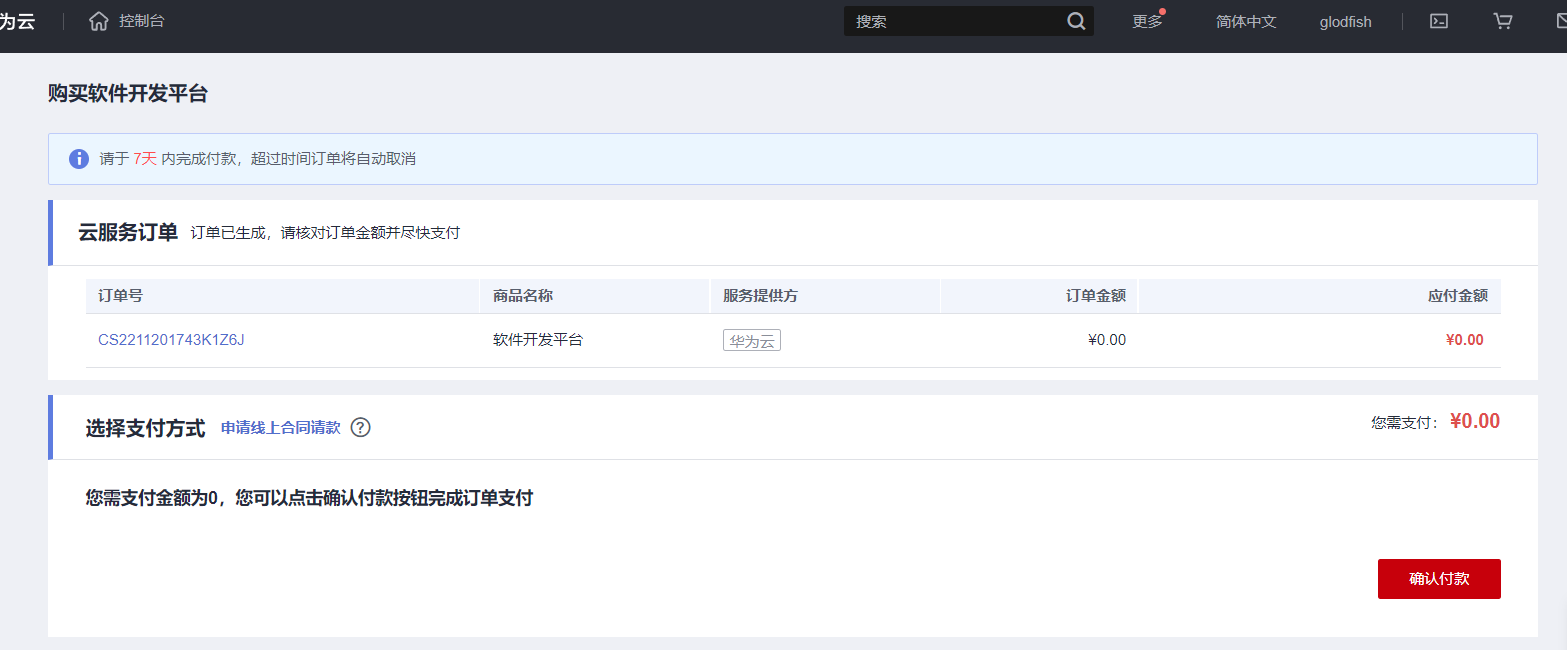Click the ¥0.00 amount next to 您需支付
Image resolution: width=1567 pixels, height=650 pixels.
coord(1475,422)
